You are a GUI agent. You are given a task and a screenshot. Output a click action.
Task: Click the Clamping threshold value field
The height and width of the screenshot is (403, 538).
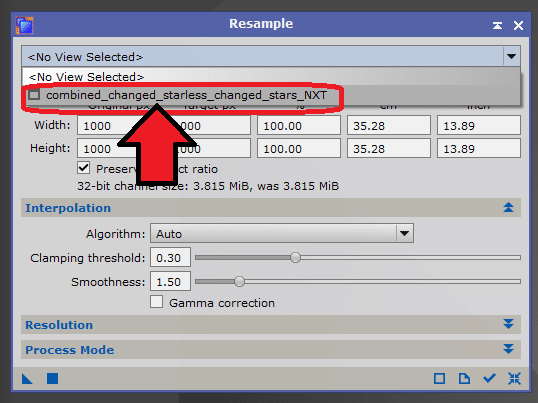click(170, 257)
